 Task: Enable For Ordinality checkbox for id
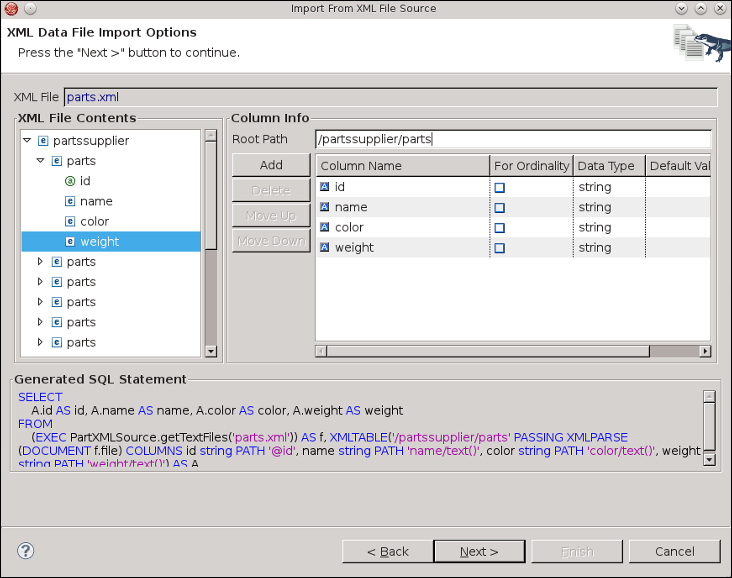(499, 188)
